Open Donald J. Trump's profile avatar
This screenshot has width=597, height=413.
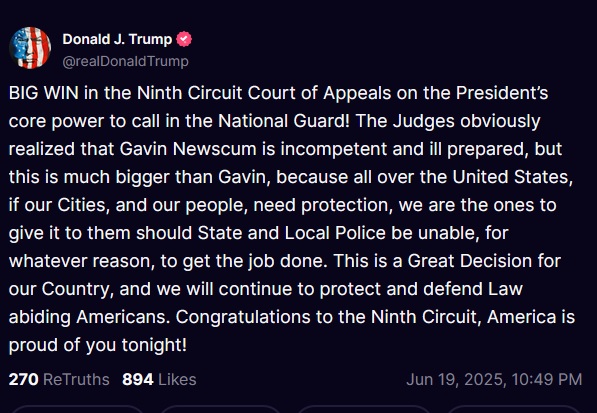(x=30, y=48)
